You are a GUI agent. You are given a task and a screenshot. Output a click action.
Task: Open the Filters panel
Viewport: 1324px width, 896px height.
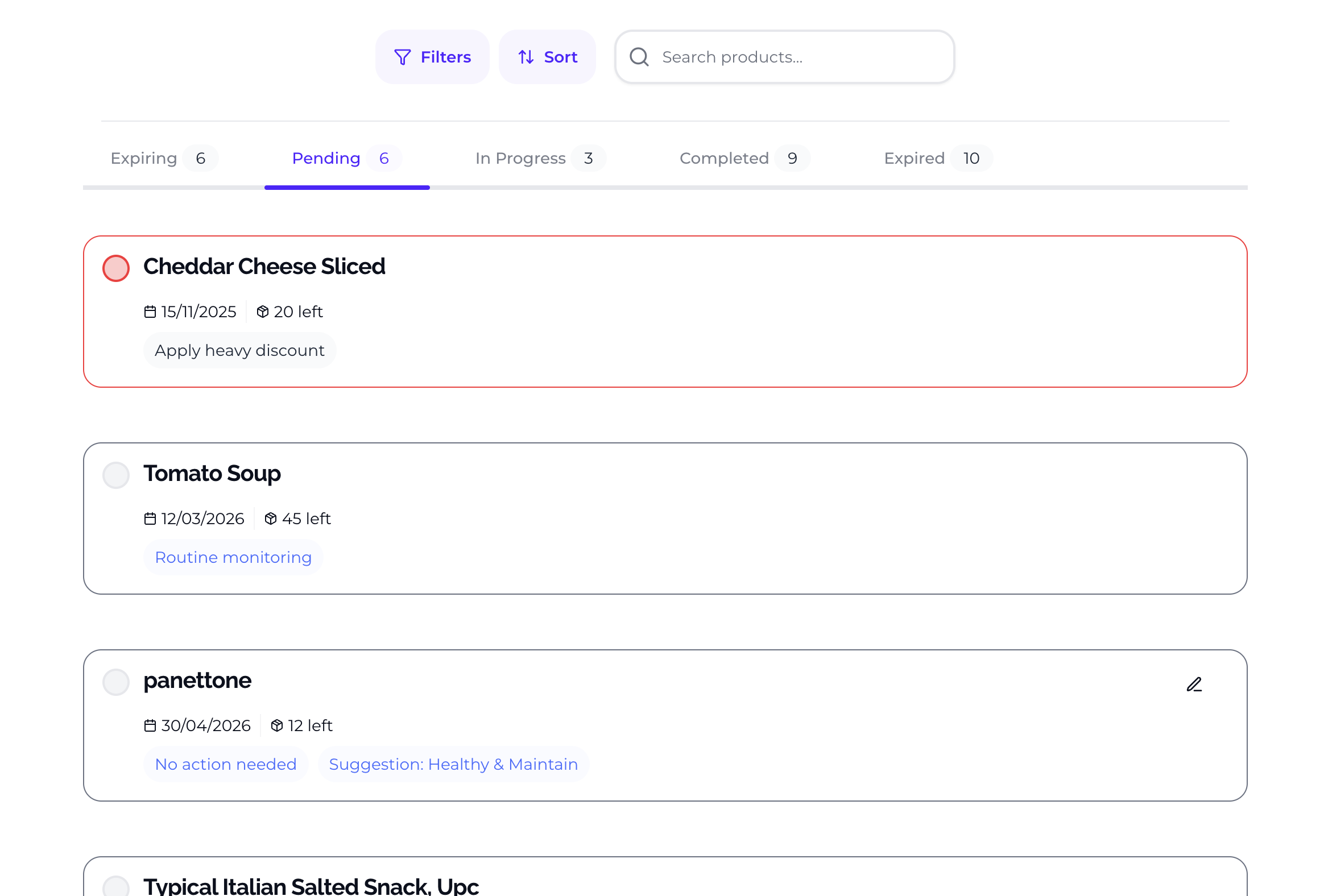[x=432, y=56]
